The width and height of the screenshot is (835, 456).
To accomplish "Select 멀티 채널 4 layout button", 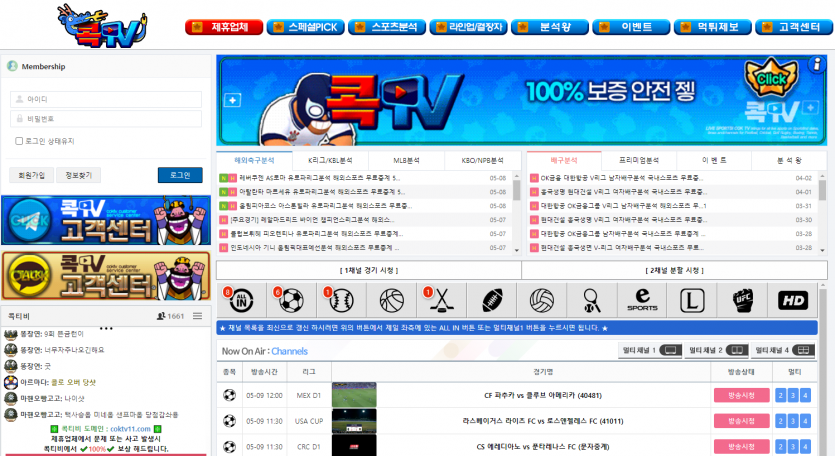I will [785, 350].
